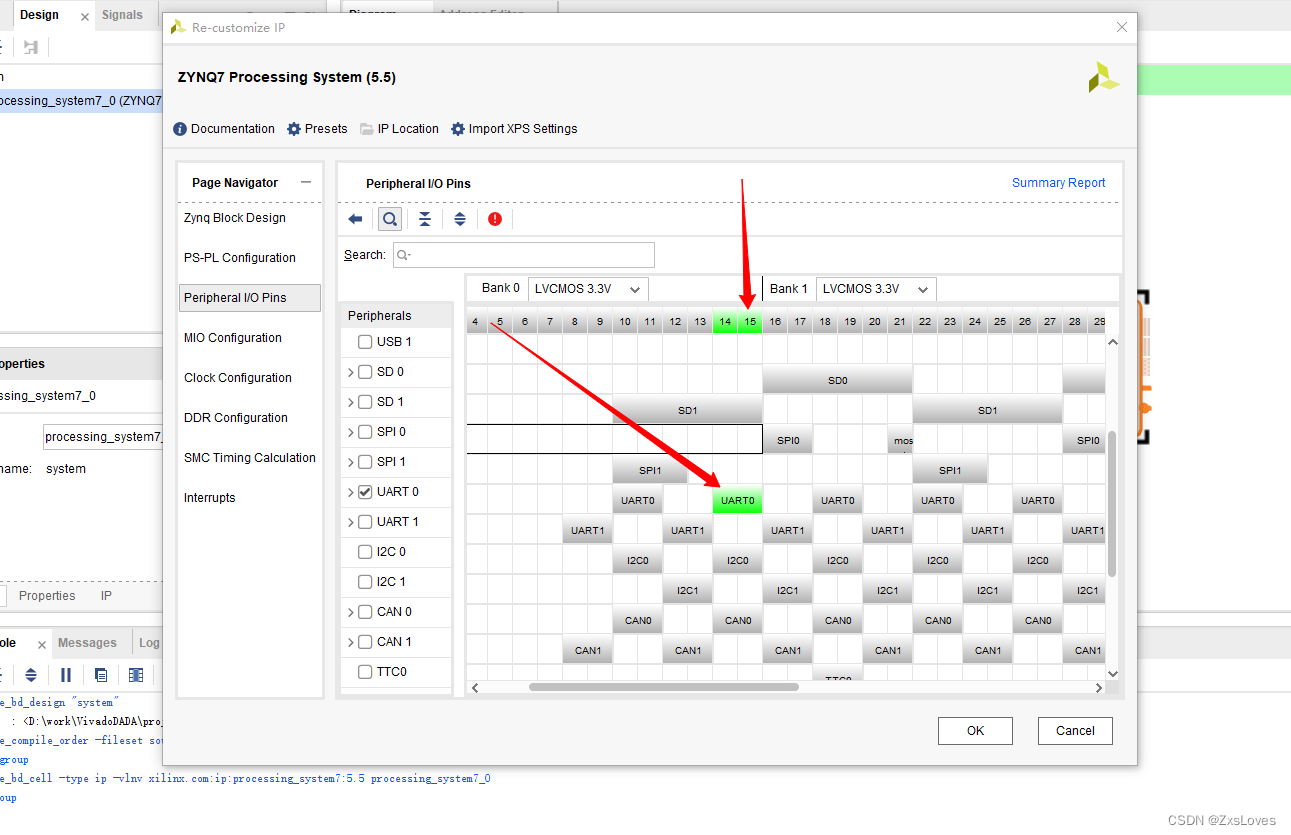Click the vertical scrollbar thumb beside pin grid
This screenshot has width=1291, height=835.
pos(1112,504)
